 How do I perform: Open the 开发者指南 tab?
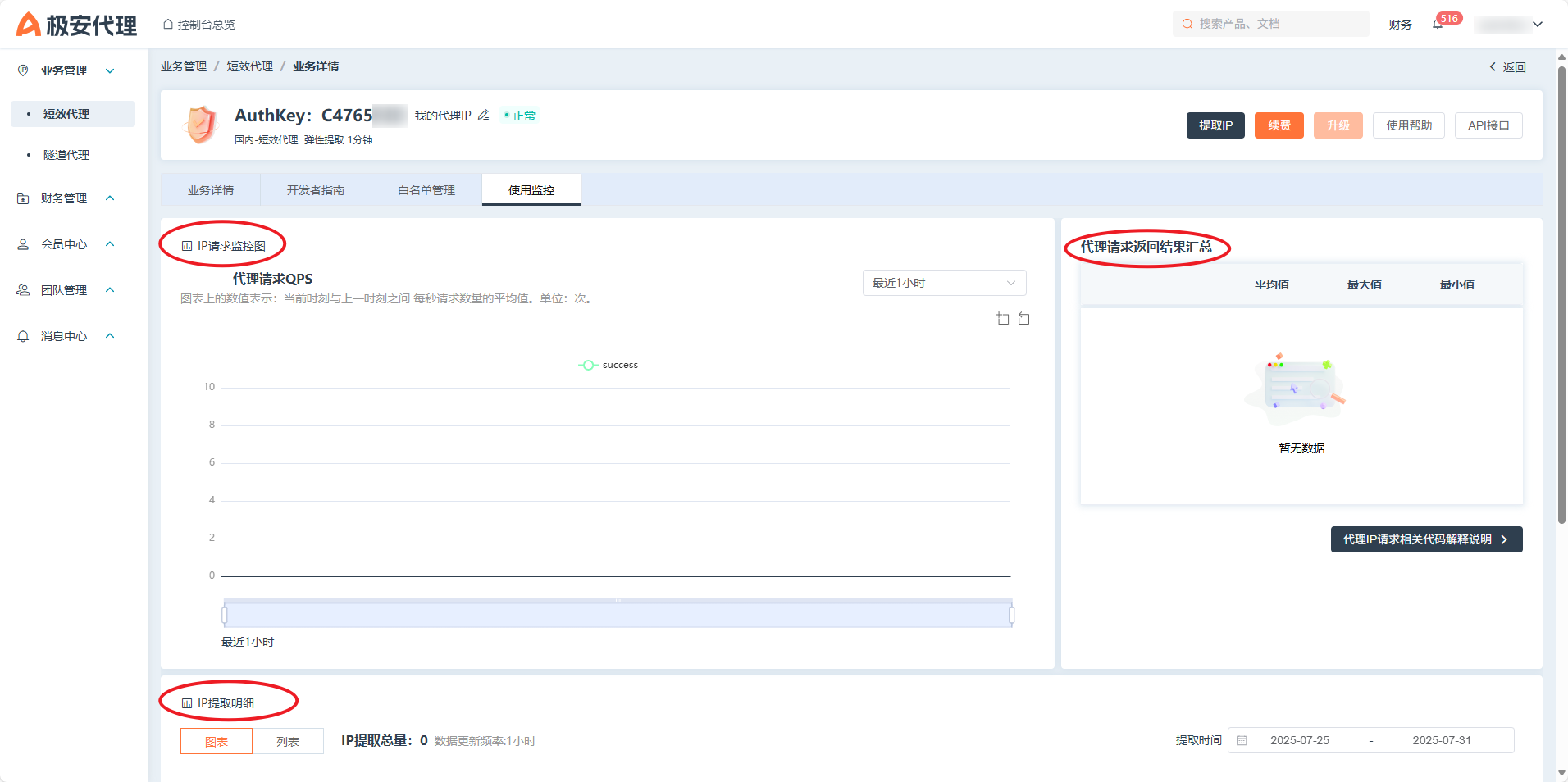[x=316, y=190]
